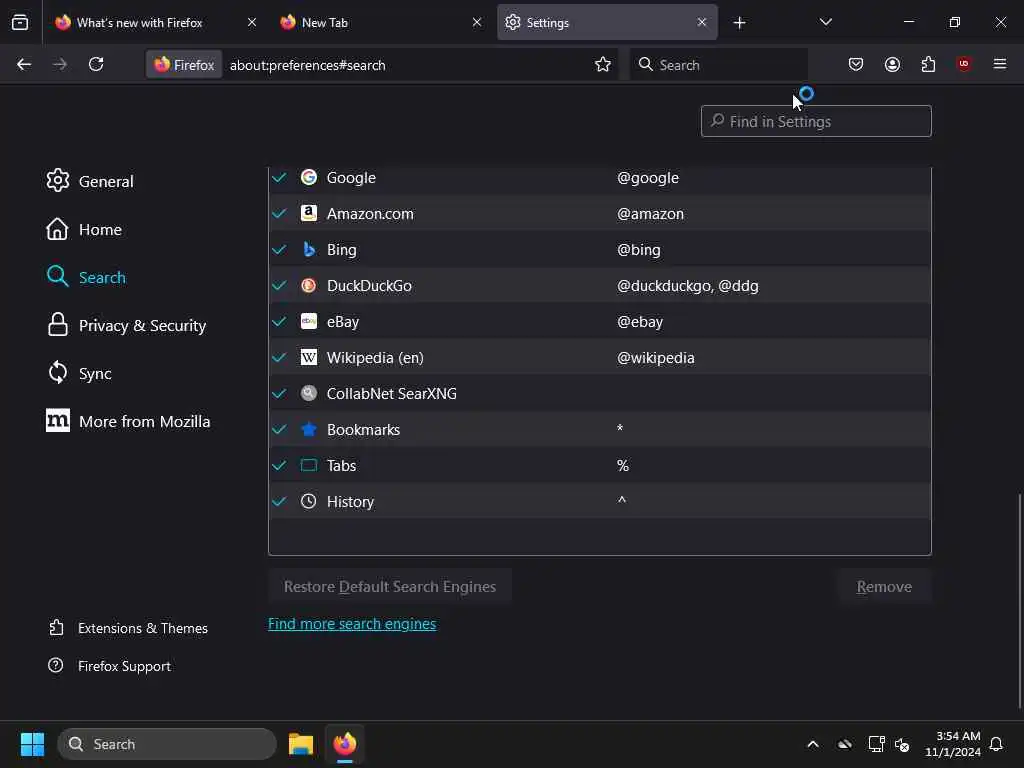Uncheck the Google search engine checkmark
Viewport: 1024px width, 768px height.
coord(280,177)
